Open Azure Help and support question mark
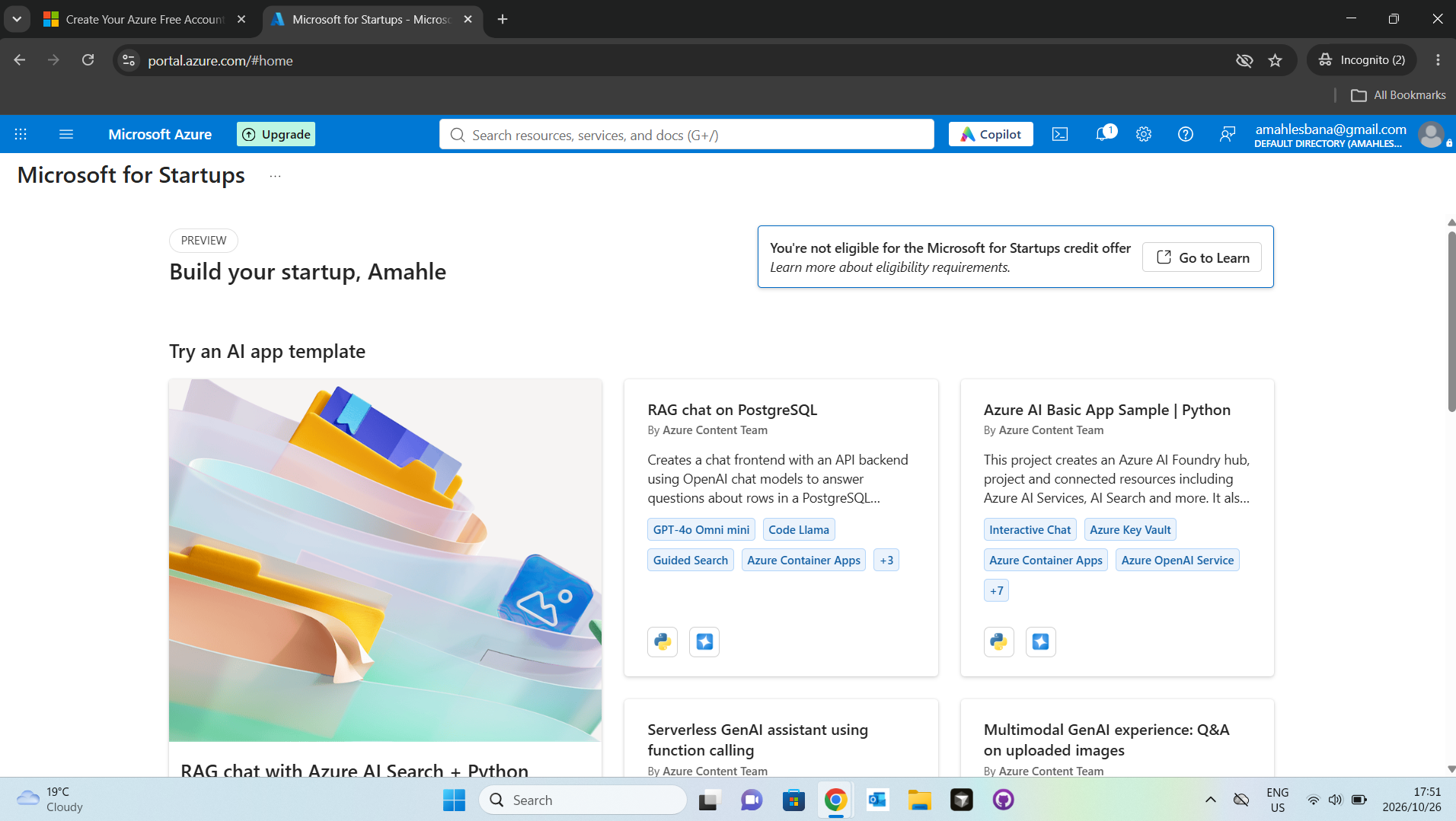The width and height of the screenshot is (1456, 821). pyautogui.click(x=1186, y=134)
